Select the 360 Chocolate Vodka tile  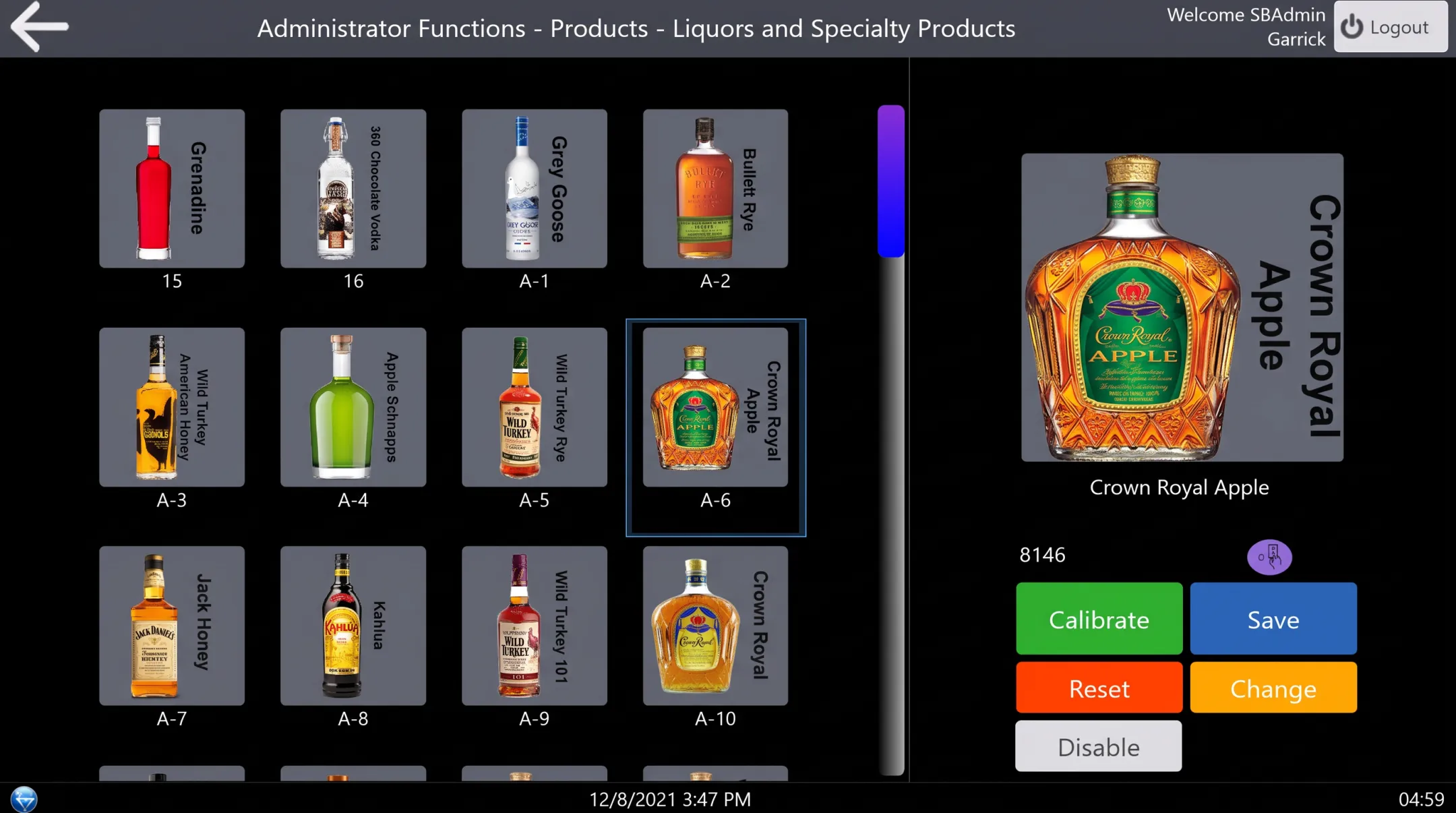click(353, 189)
